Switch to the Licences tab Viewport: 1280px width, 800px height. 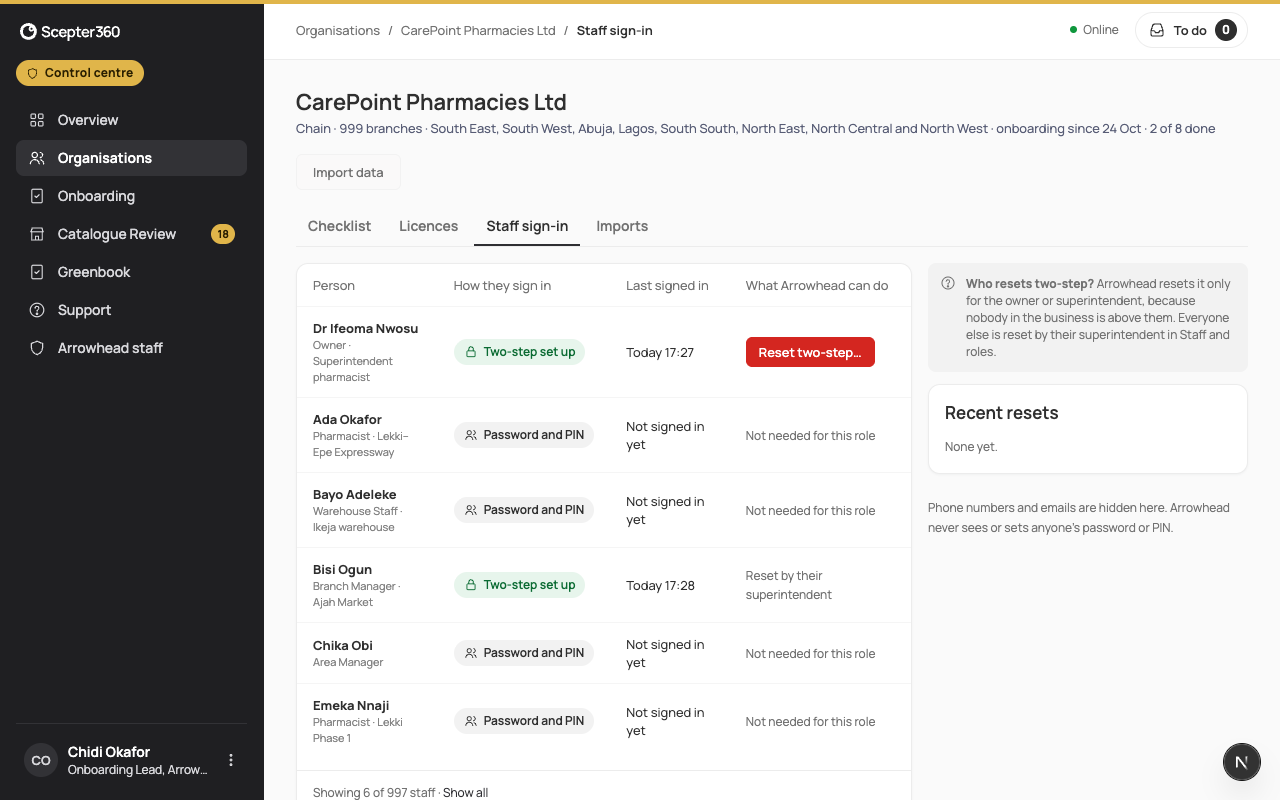(x=428, y=226)
